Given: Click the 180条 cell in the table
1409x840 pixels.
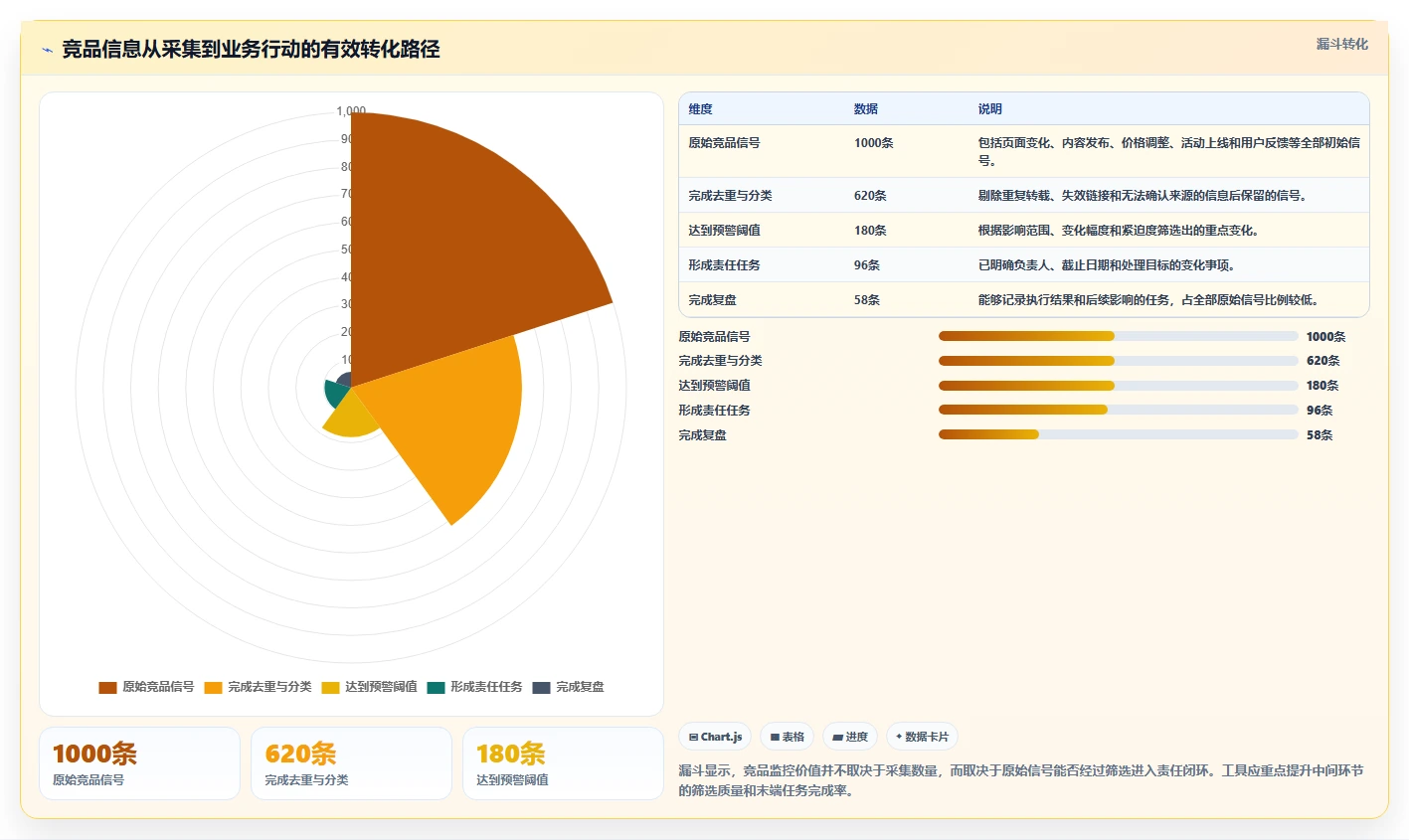Looking at the screenshot, I should pyautogui.click(x=870, y=231).
